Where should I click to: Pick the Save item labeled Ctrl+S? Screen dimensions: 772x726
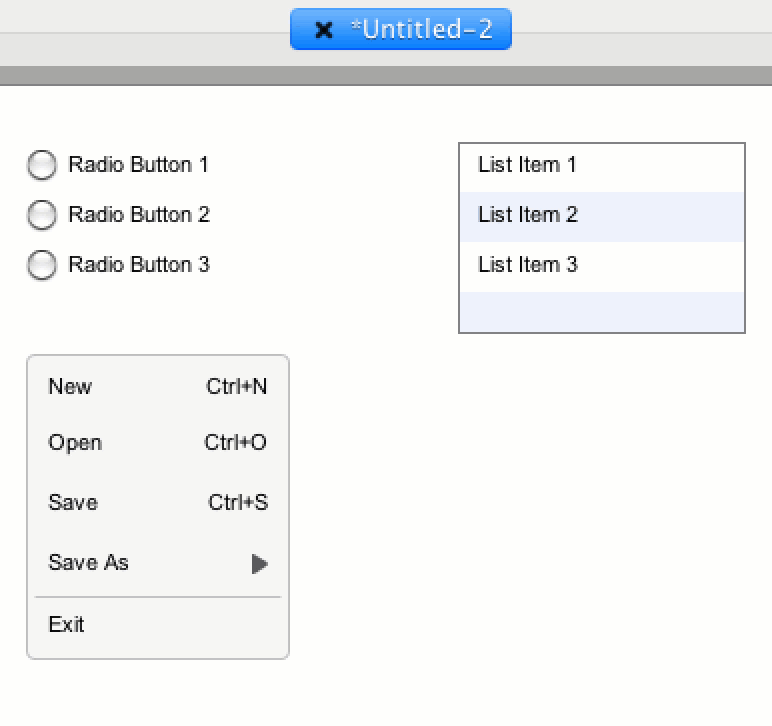coord(73,503)
